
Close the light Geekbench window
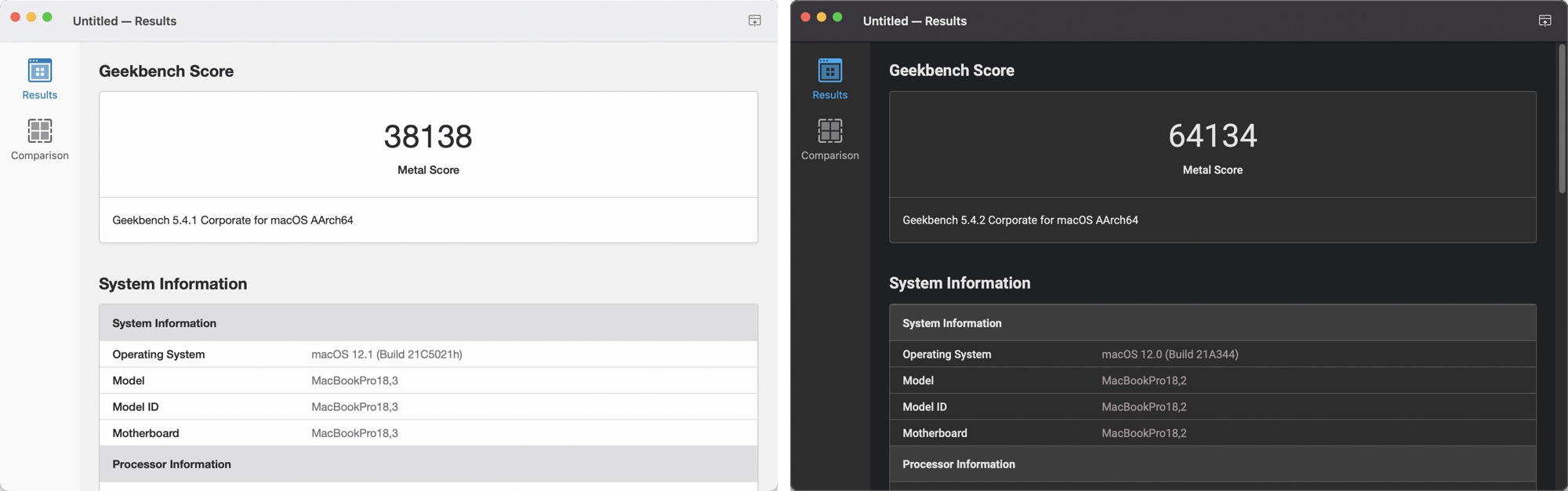pos(15,16)
